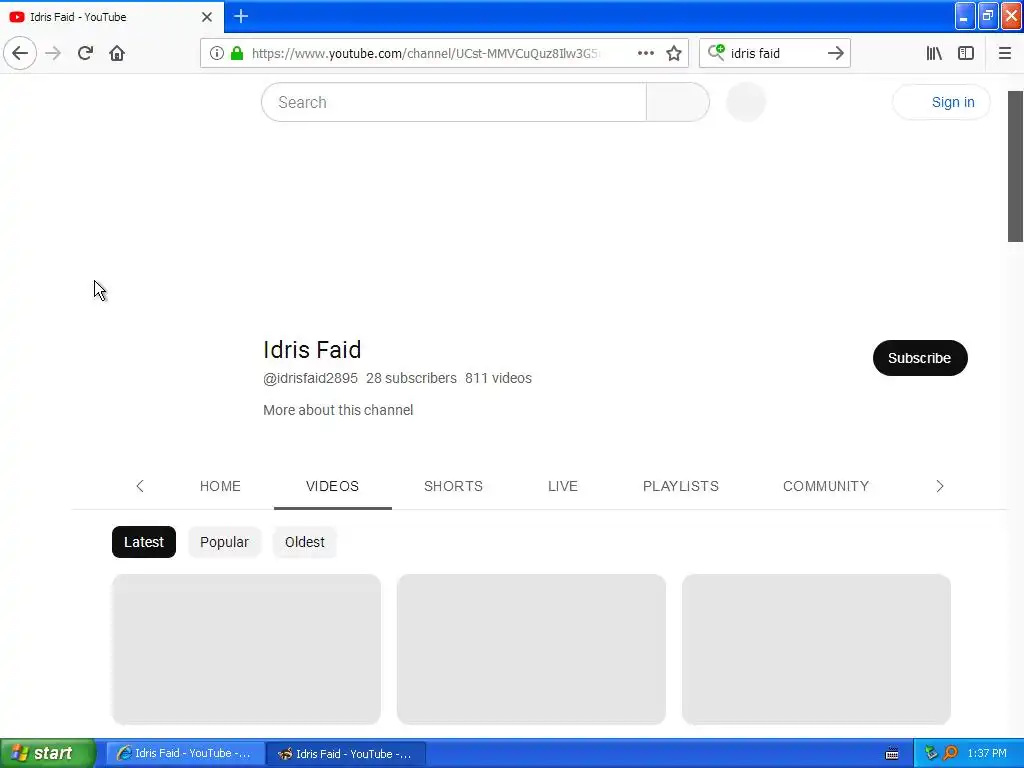Switch to the second Idris Faid taskbar window
The width and height of the screenshot is (1024, 768).
347,754
